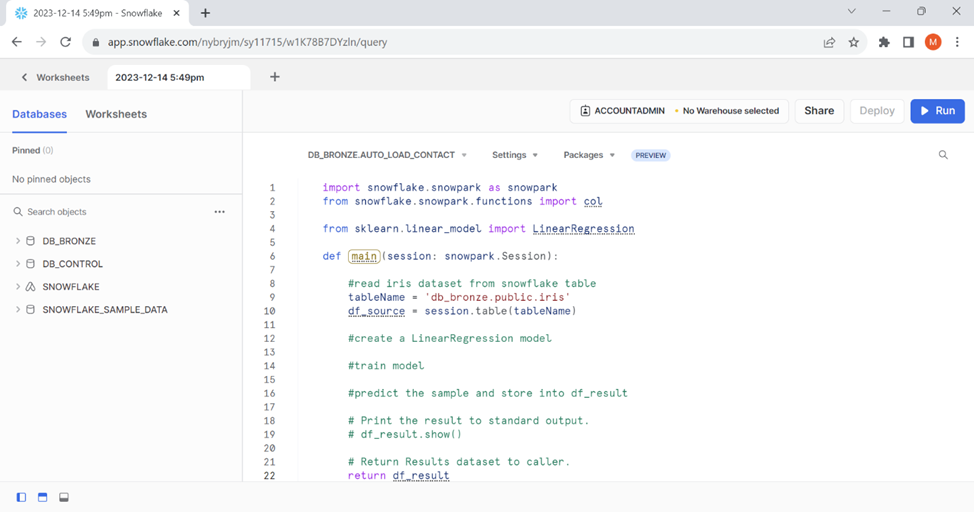The height and width of the screenshot is (512, 974).
Task: Open the browser side panel icon
Action: [908, 42]
